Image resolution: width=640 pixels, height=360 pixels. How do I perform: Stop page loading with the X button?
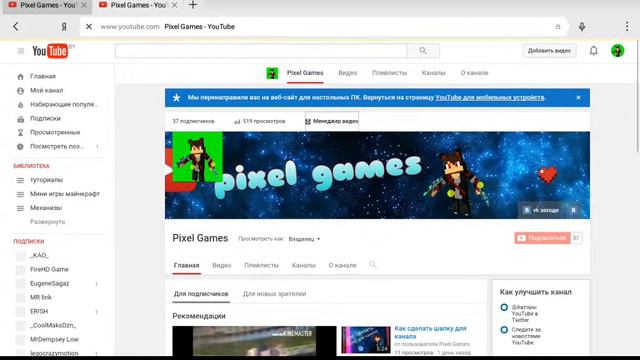[x=89, y=27]
